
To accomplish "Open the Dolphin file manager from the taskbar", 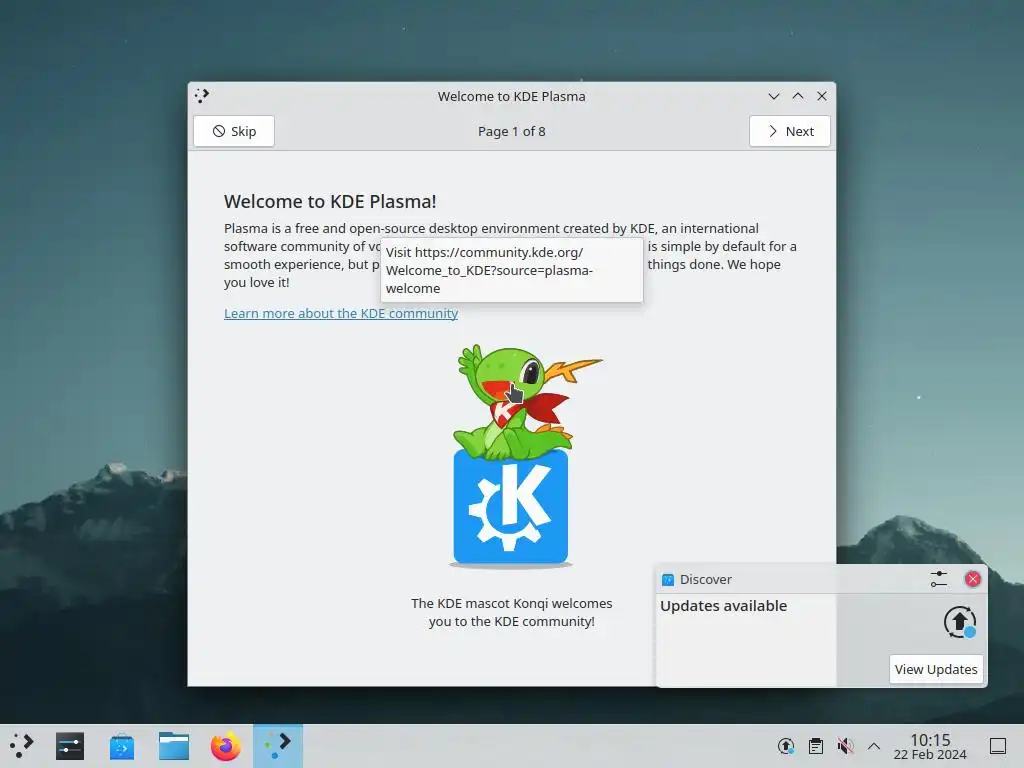I will pyautogui.click(x=174, y=746).
